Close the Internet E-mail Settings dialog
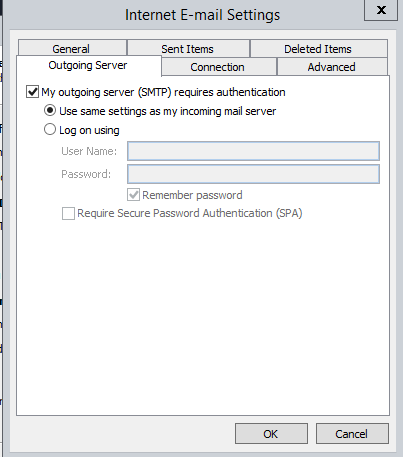 pos(381,10)
